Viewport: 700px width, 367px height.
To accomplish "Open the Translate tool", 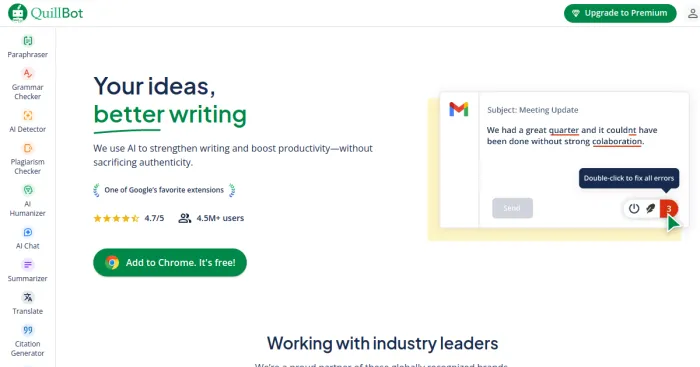I will pyautogui.click(x=28, y=304).
